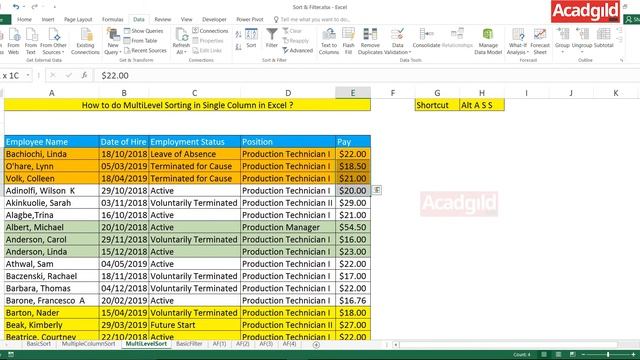Click Recent Sources button
The width and height of the screenshot is (640, 360).
145,51
